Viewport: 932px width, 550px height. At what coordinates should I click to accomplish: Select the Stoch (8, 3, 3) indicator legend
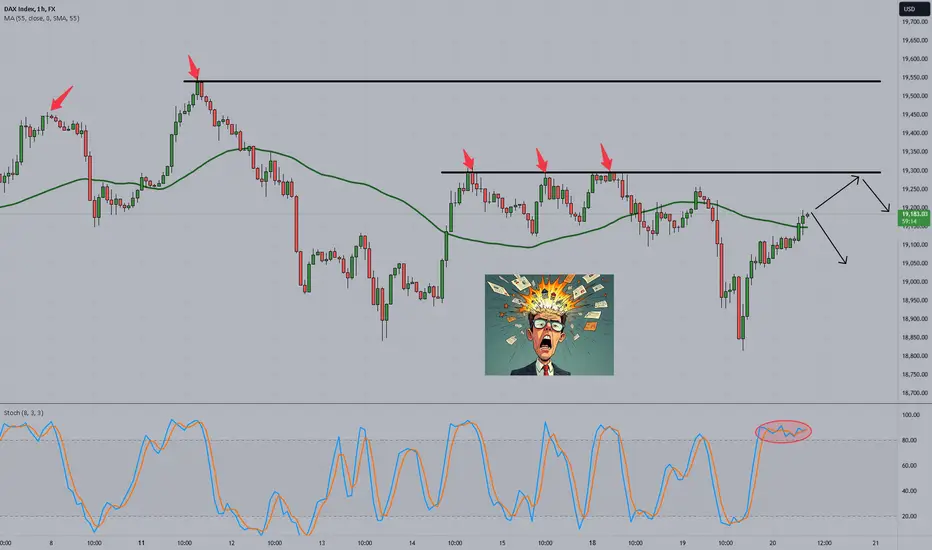pyautogui.click(x=23, y=413)
